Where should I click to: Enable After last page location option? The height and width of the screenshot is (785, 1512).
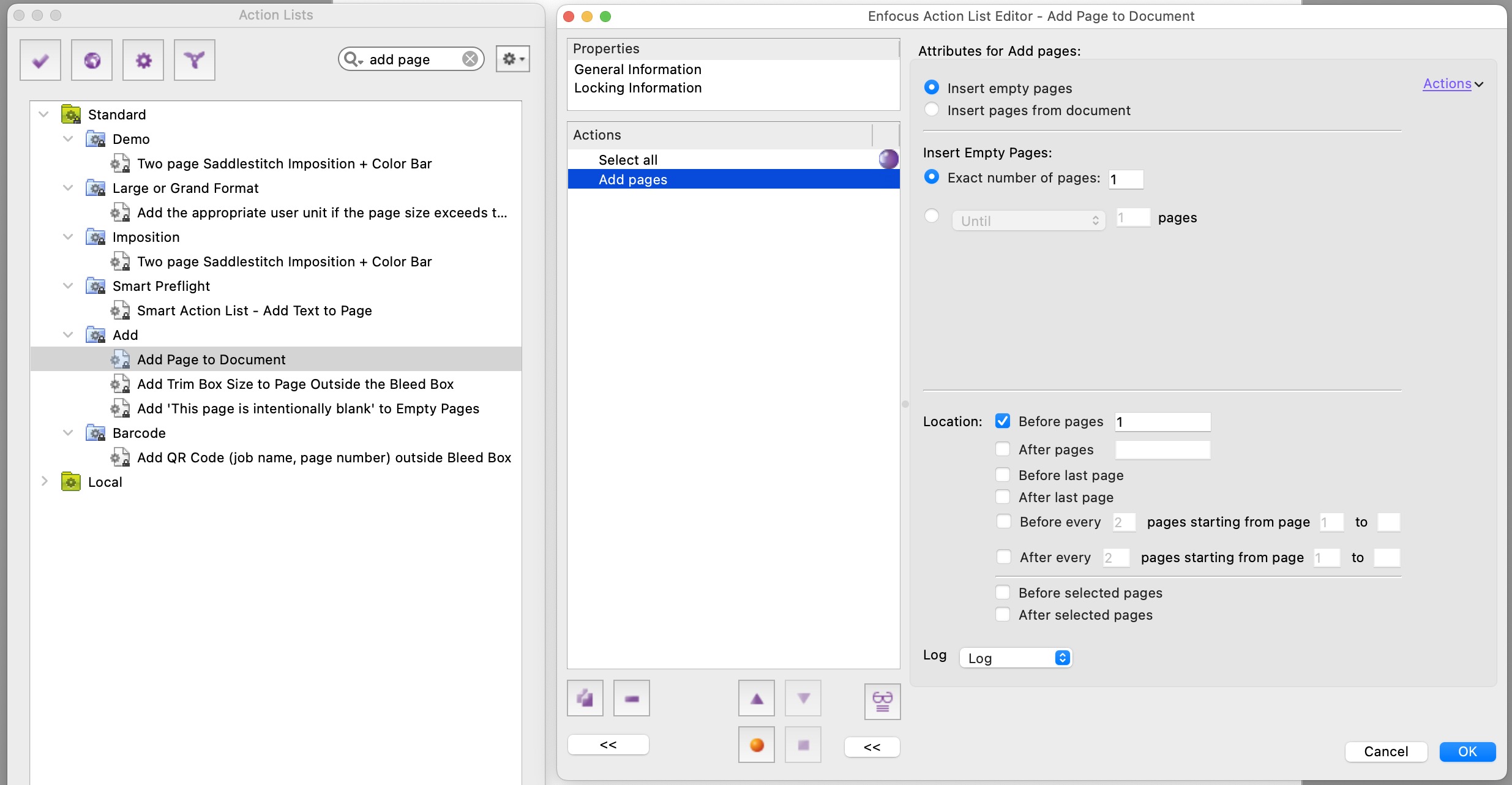1003,497
